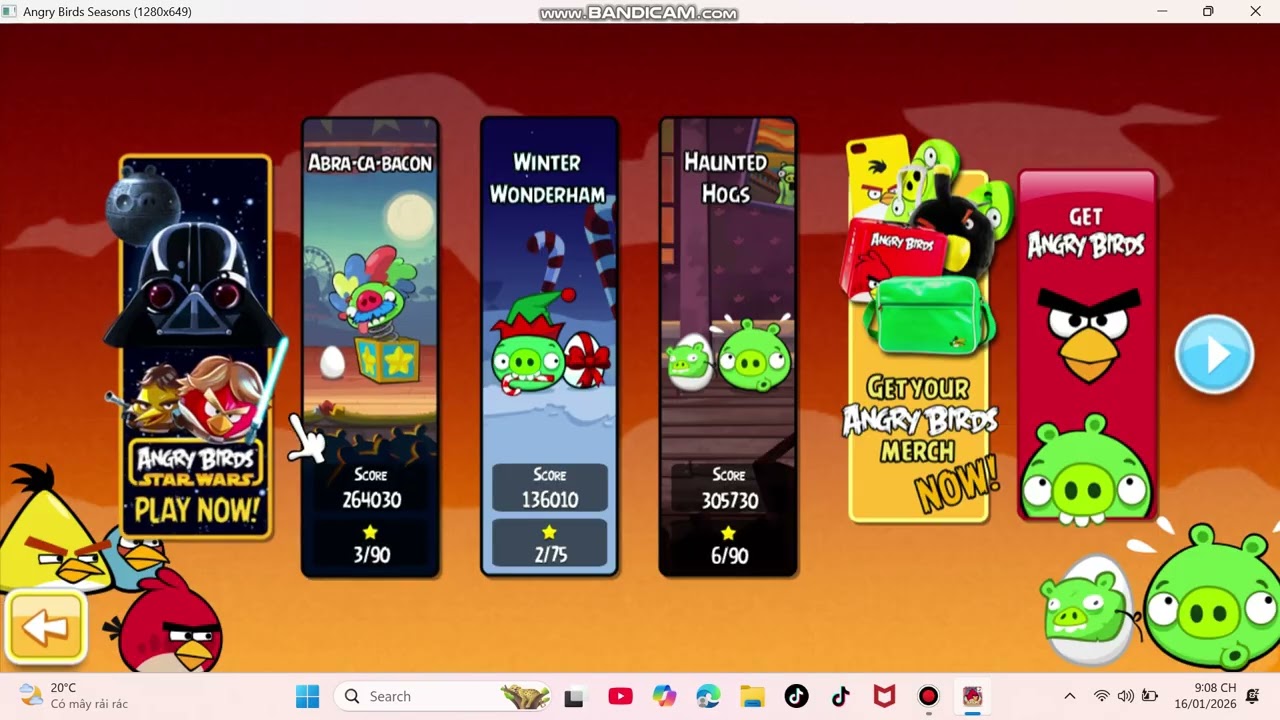Minimize the Angry Birds Seasons window
Image resolution: width=1280 pixels, height=720 pixels.
click(x=1162, y=12)
